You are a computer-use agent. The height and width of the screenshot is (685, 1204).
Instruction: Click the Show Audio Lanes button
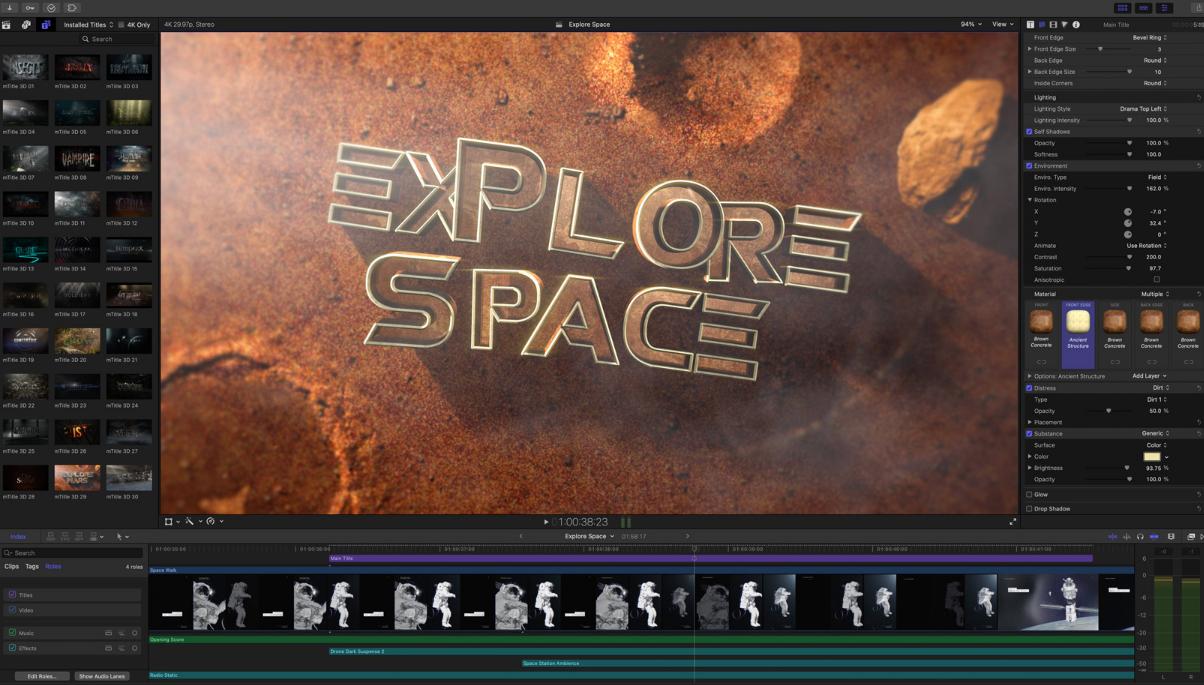click(101, 676)
